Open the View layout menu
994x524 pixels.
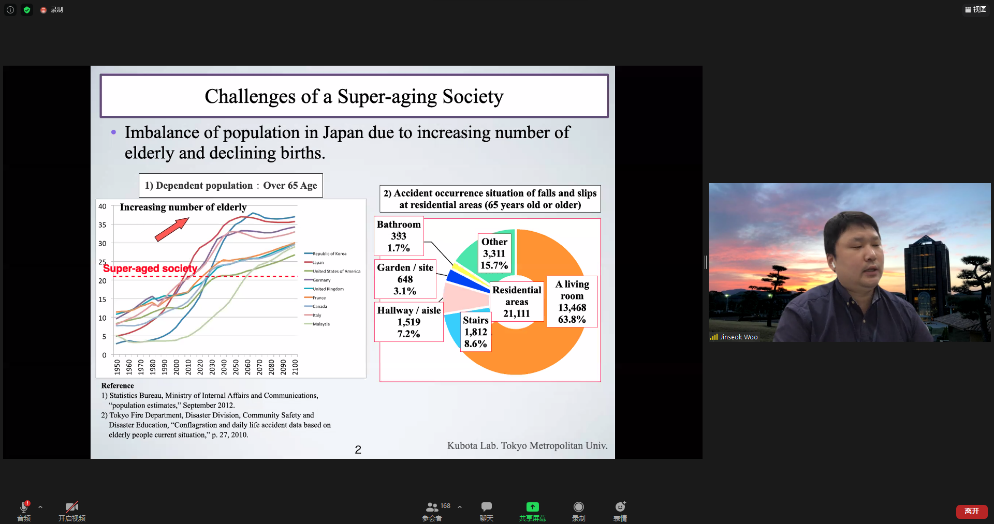[x=975, y=9]
